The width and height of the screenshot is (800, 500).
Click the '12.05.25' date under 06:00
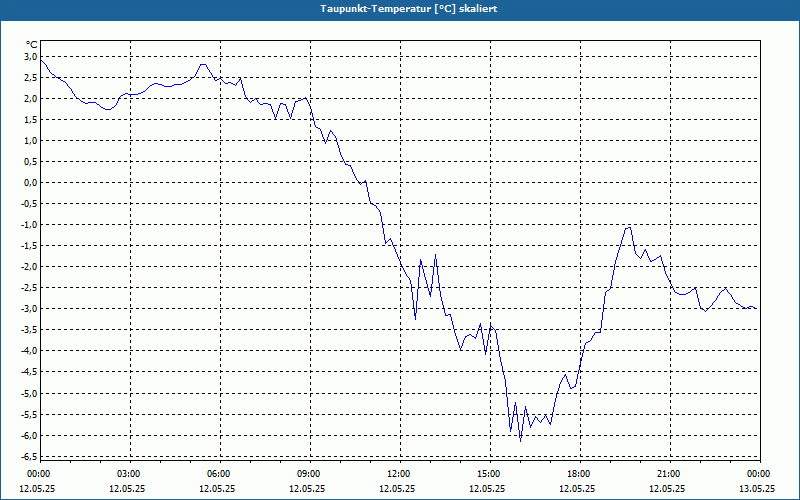point(217,488)
